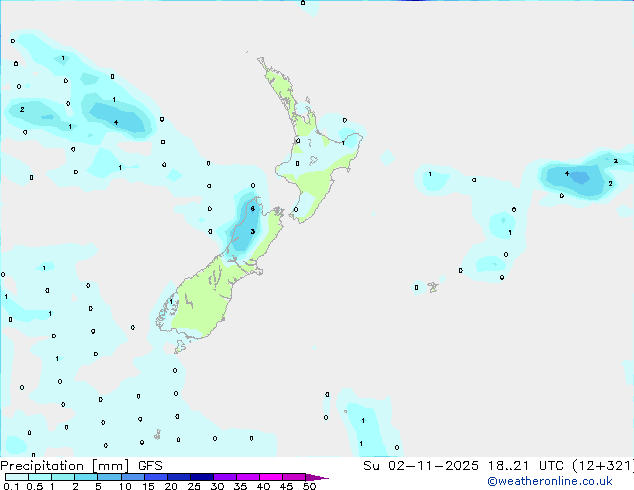Click the '6' precipitation value on the map
This screenshot has width=634, height=490.
coord(252,209)
